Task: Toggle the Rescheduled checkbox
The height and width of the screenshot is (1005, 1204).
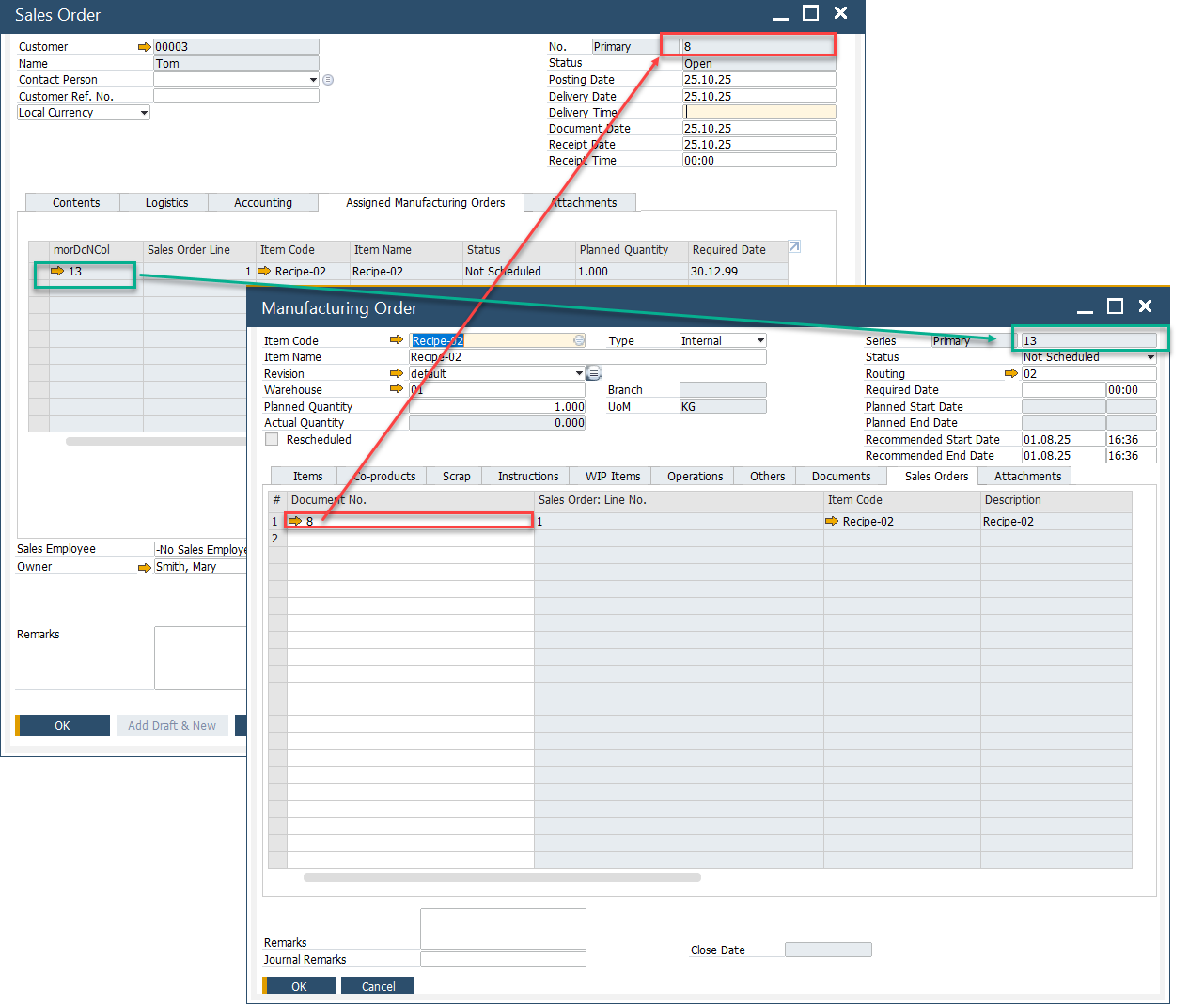Action: pyautogui.click(x=273, y=440)
